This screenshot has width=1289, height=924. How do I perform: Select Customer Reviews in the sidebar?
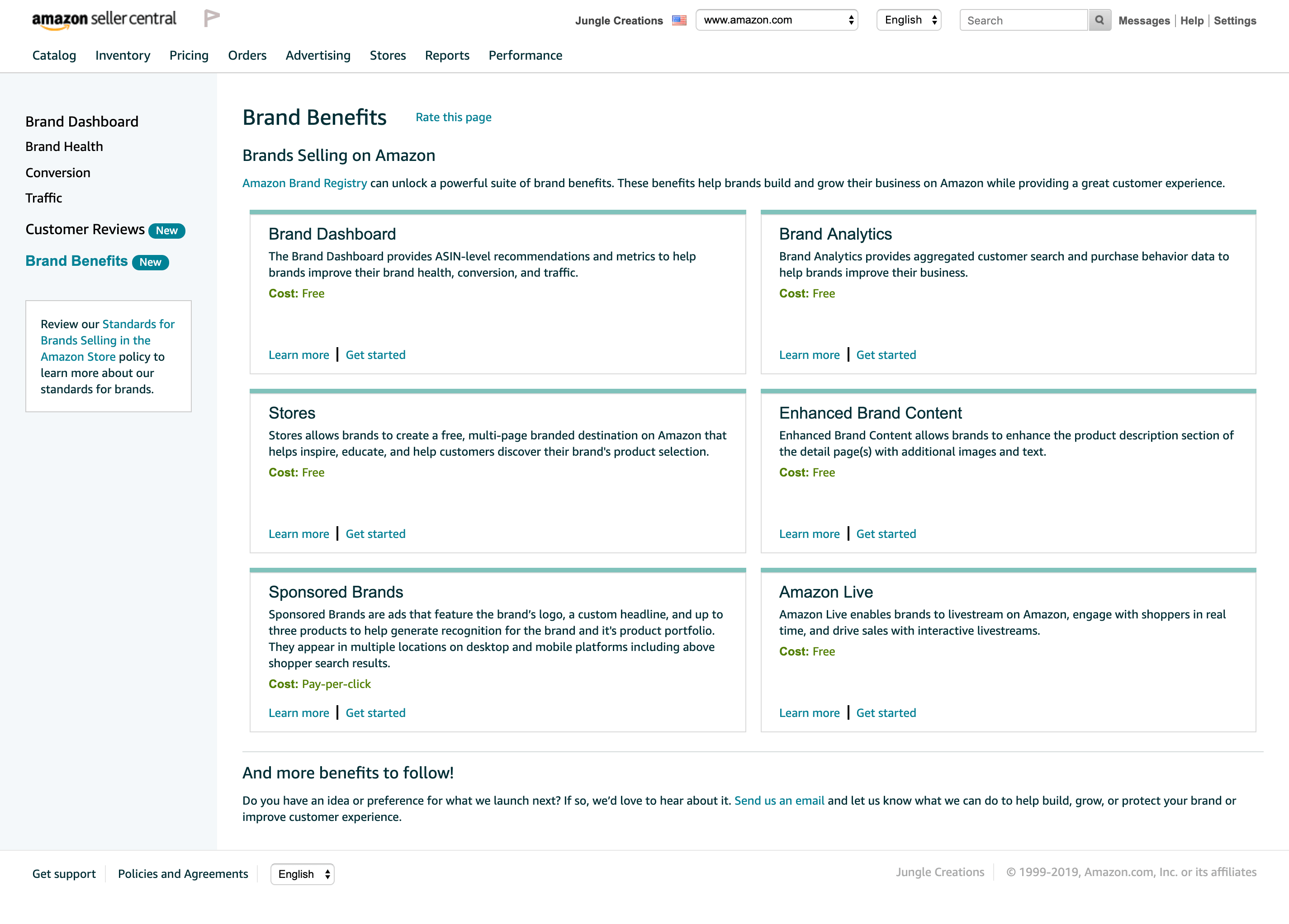85,230
